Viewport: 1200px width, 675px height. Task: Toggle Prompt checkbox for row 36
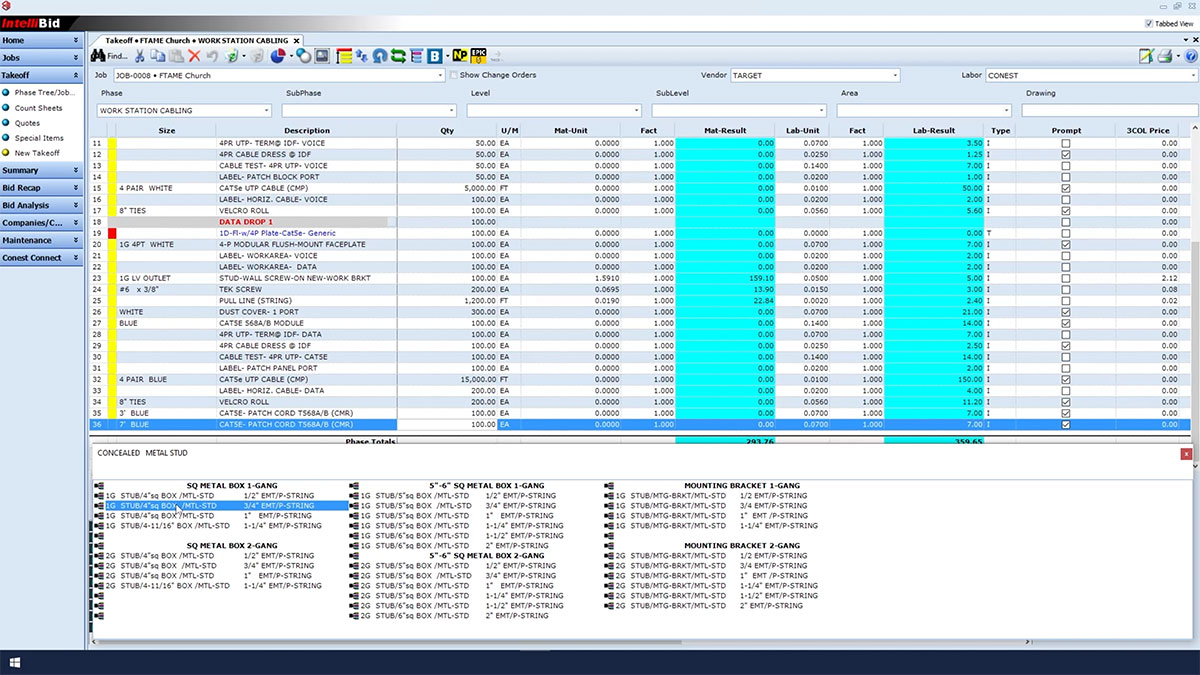click(1065, 425)
